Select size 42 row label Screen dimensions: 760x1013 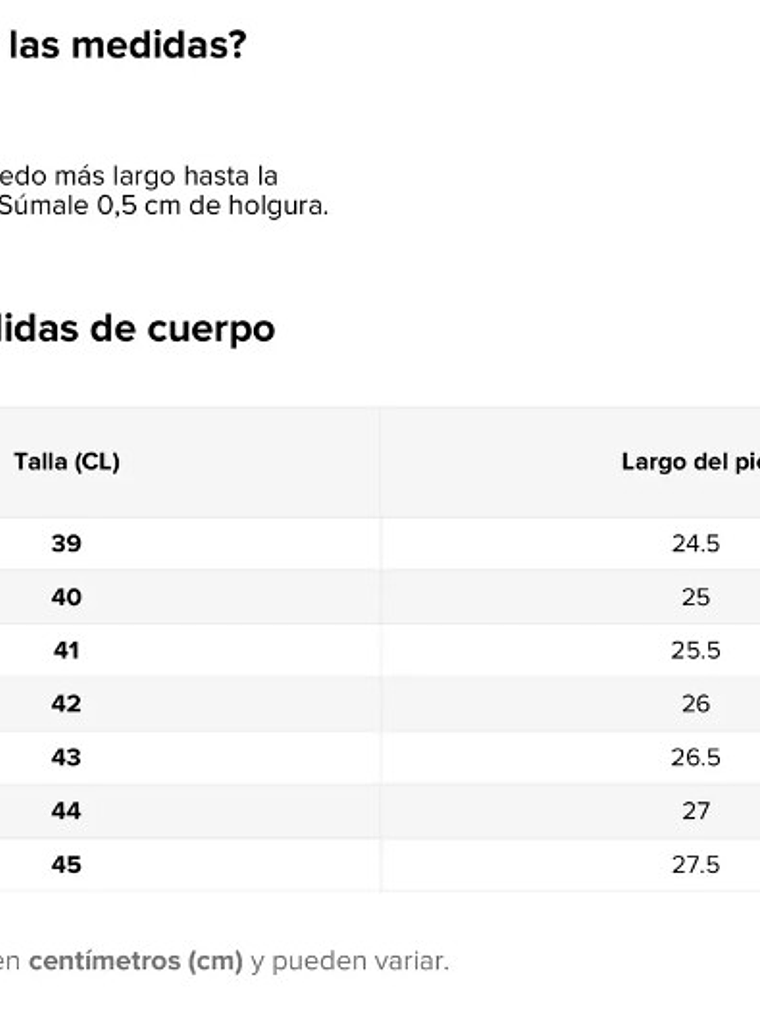[x=66, y=703]
